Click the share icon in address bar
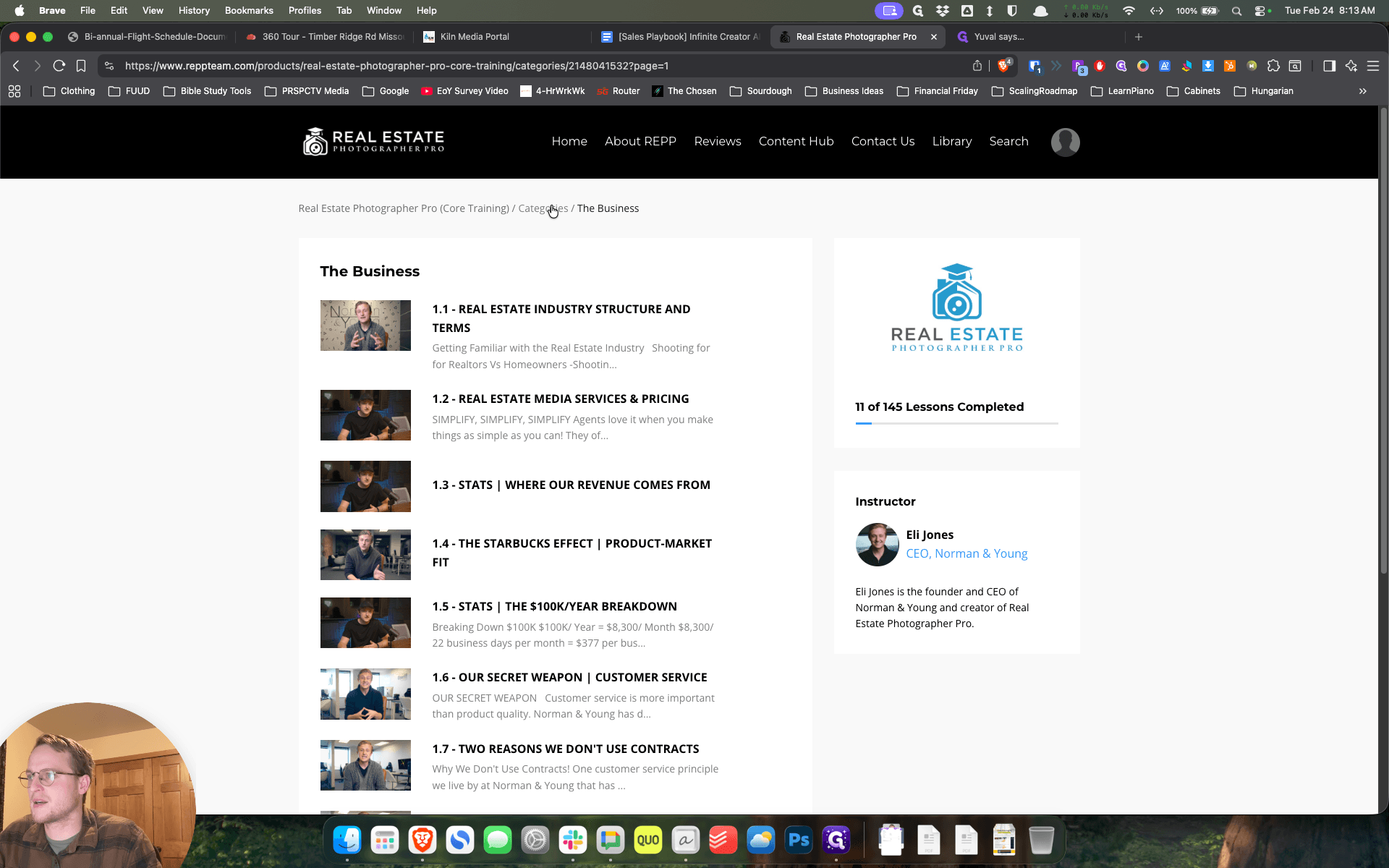 coord(977,66)
